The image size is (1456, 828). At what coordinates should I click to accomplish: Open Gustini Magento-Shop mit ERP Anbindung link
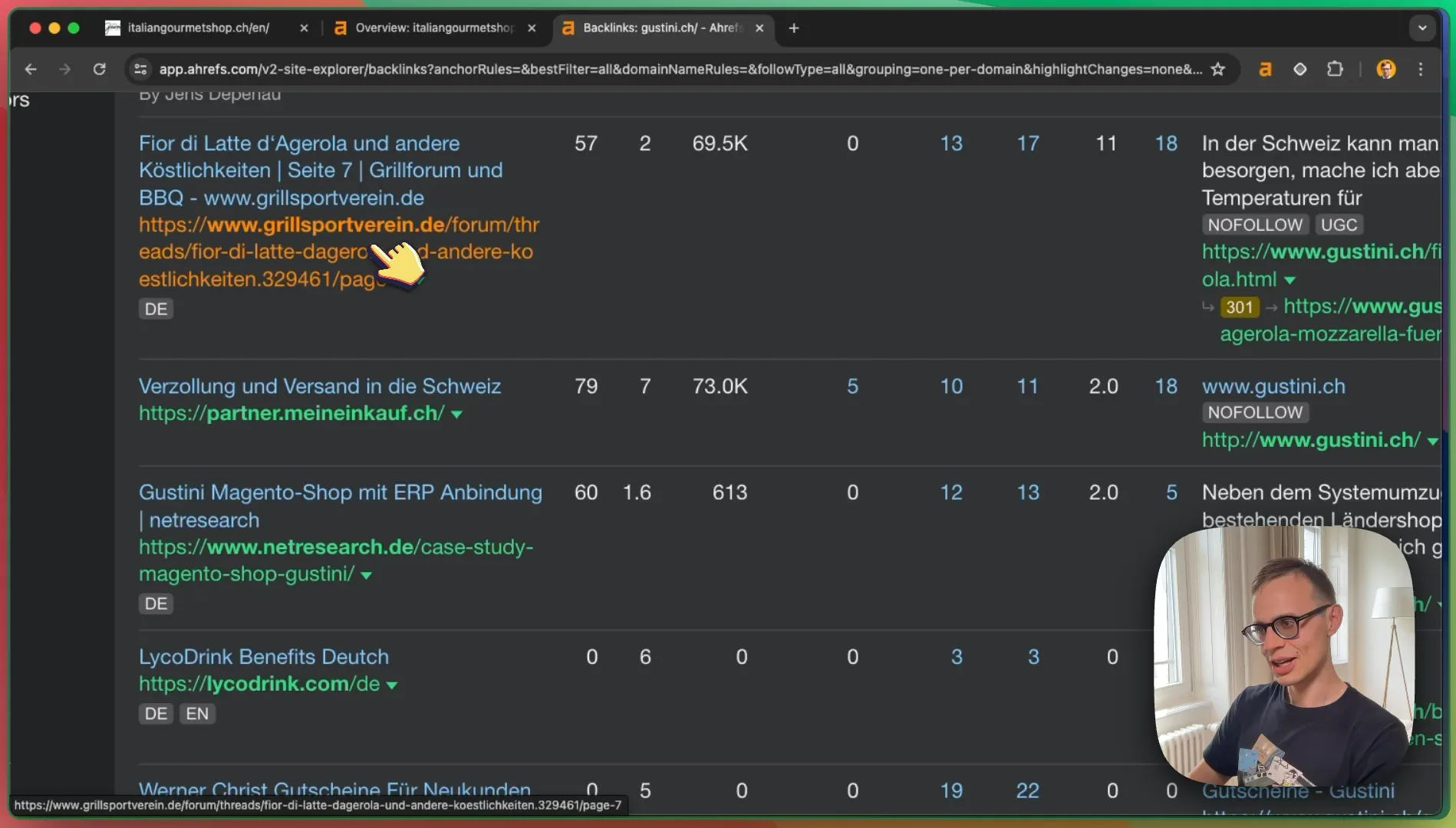(341, 506)
